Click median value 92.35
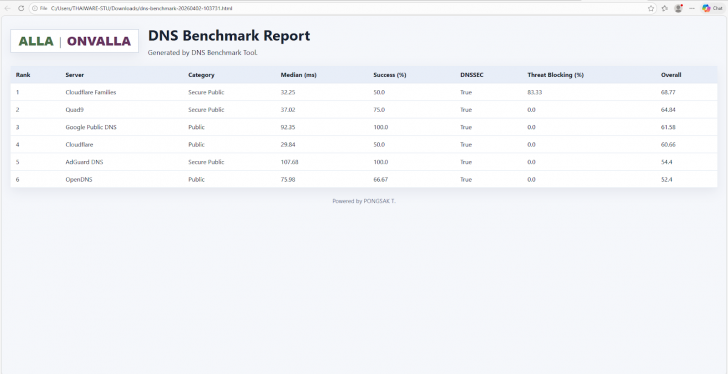Image resolution: width=728 pixels, height=374 pixels. (x=288, y=127)
